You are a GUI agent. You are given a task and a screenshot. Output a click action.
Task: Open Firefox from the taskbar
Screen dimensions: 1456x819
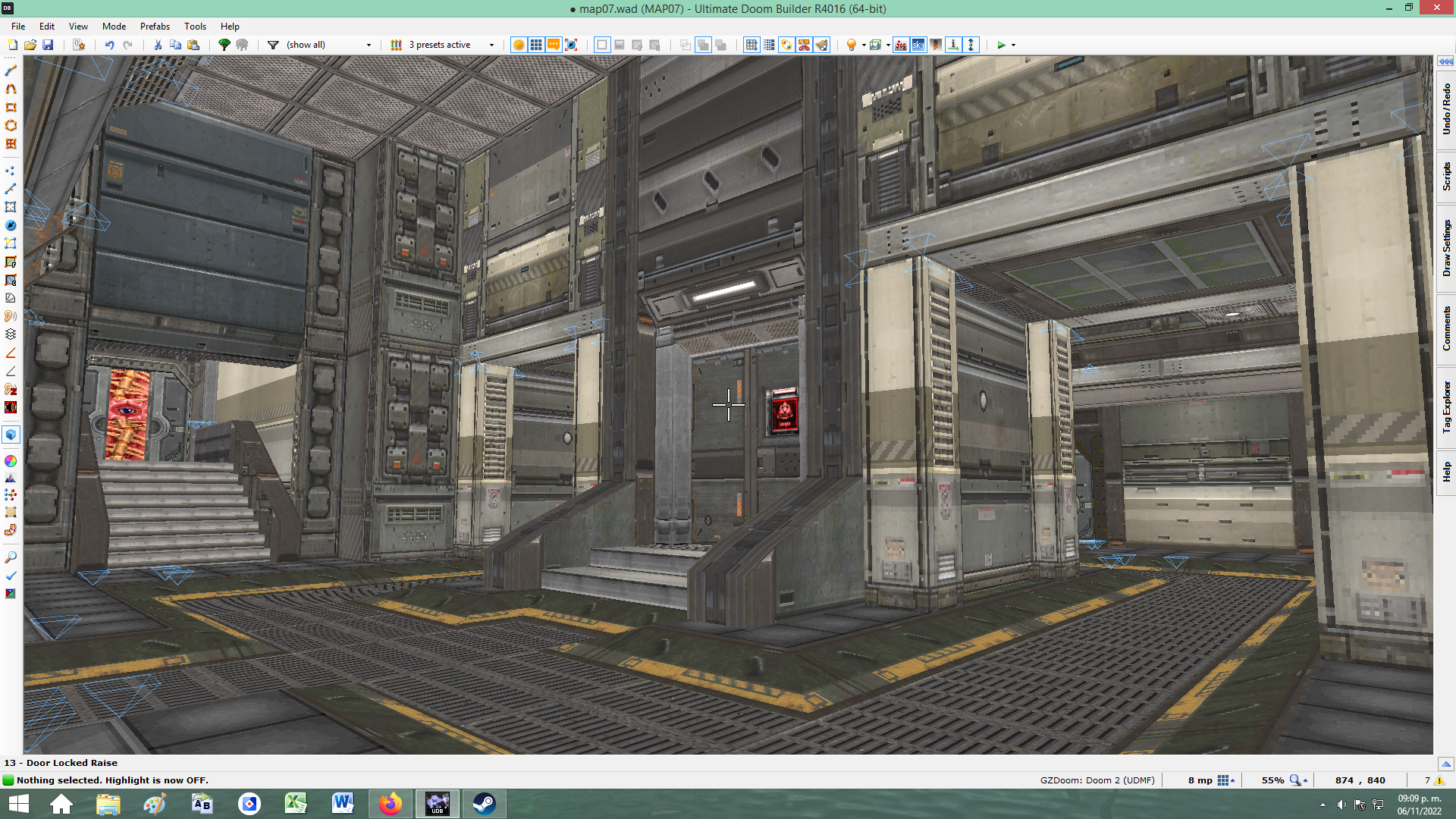point(391,804)
